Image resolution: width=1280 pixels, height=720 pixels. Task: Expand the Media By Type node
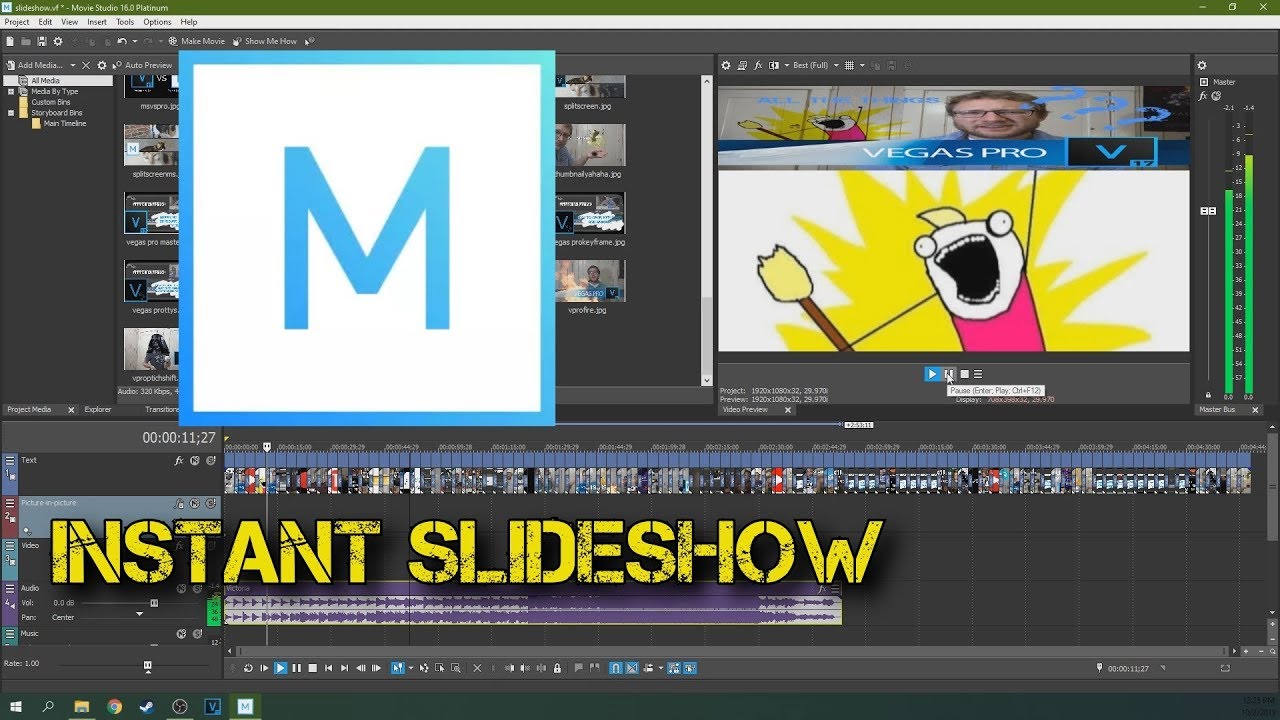tap(11, 91)
